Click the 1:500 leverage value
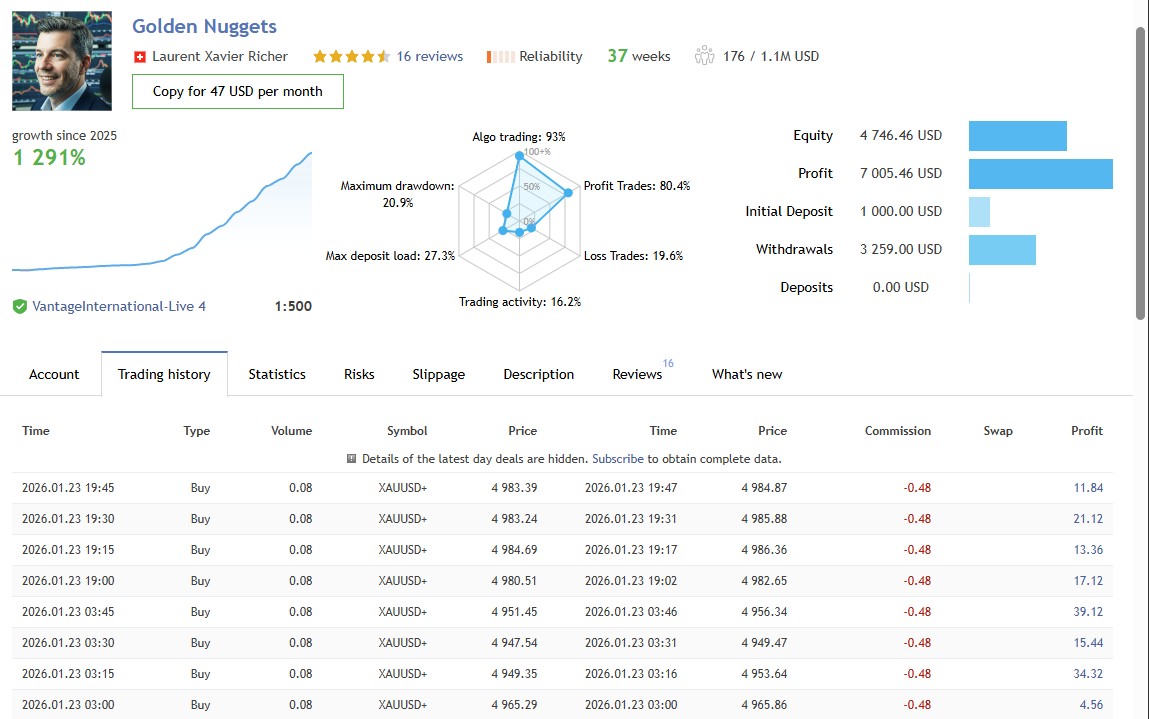Image resolution: width=1149 pixels, height=719 pixels. [293, 306]
